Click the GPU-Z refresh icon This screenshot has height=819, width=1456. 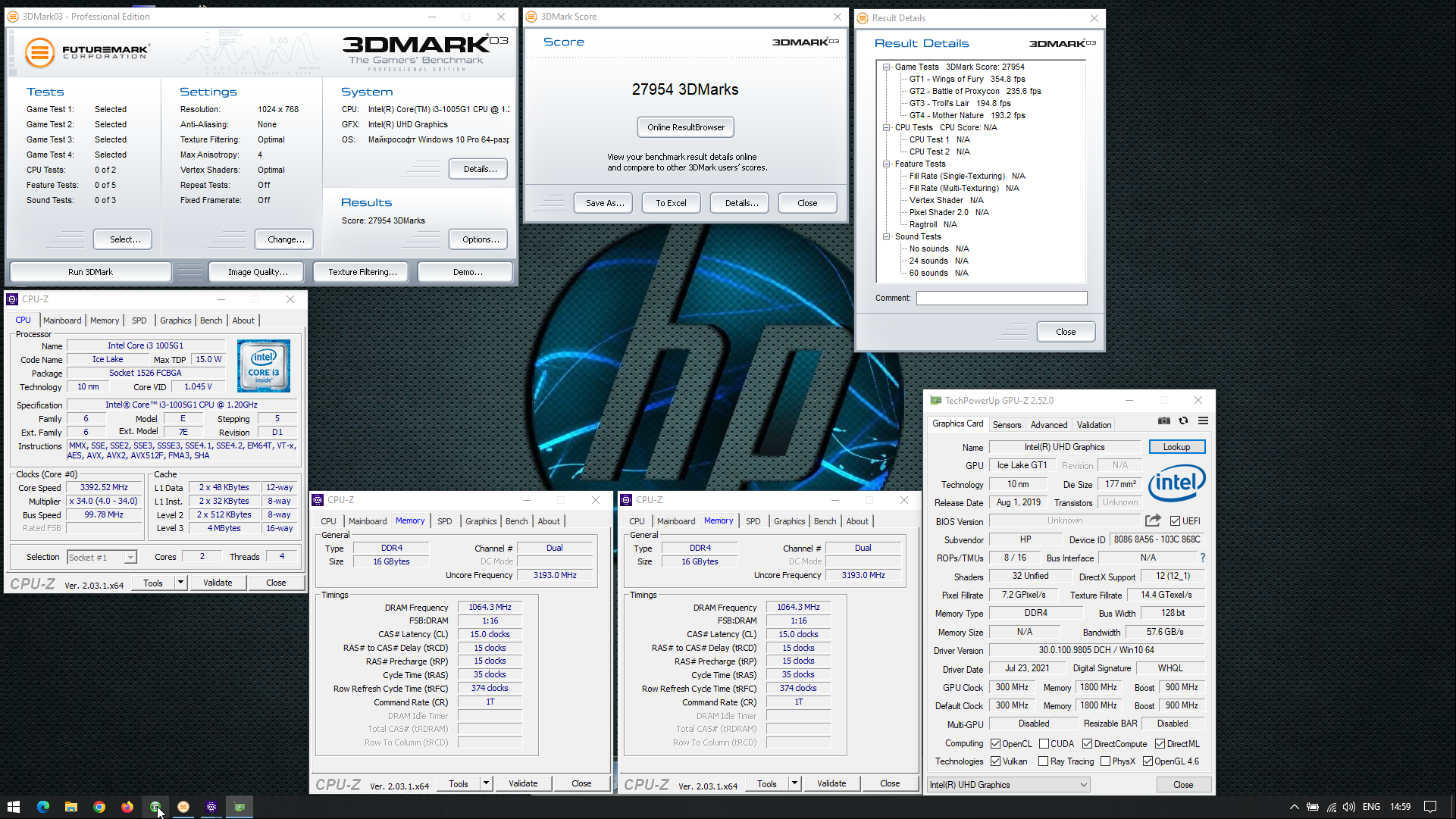click(1183, 421)
